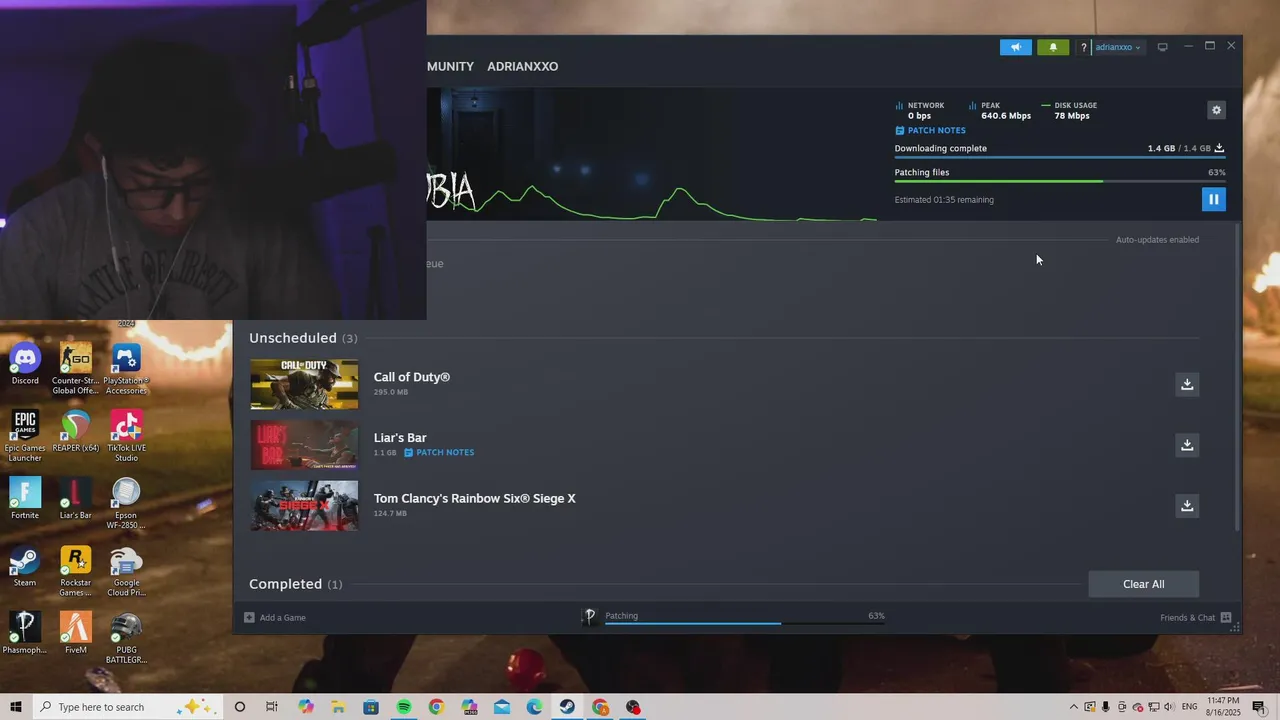This screenshot has height=720, width=1280.
Task: Download the Call of Duty update
Action: click(x=1187, y=384)
